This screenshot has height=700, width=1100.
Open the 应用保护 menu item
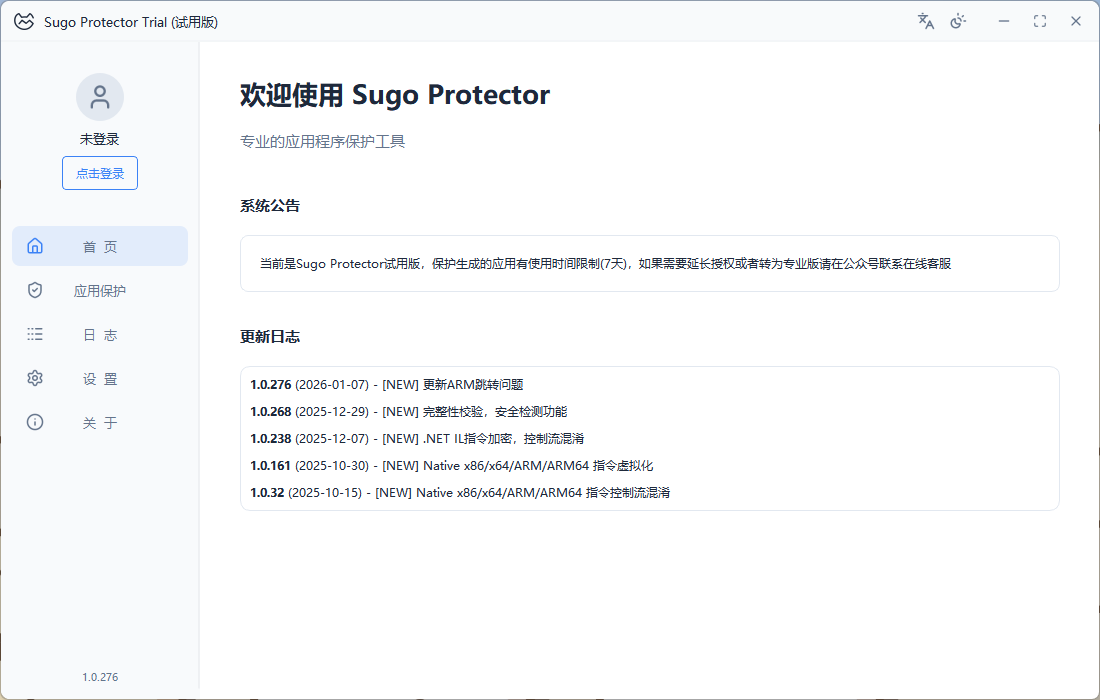point(100,291)
